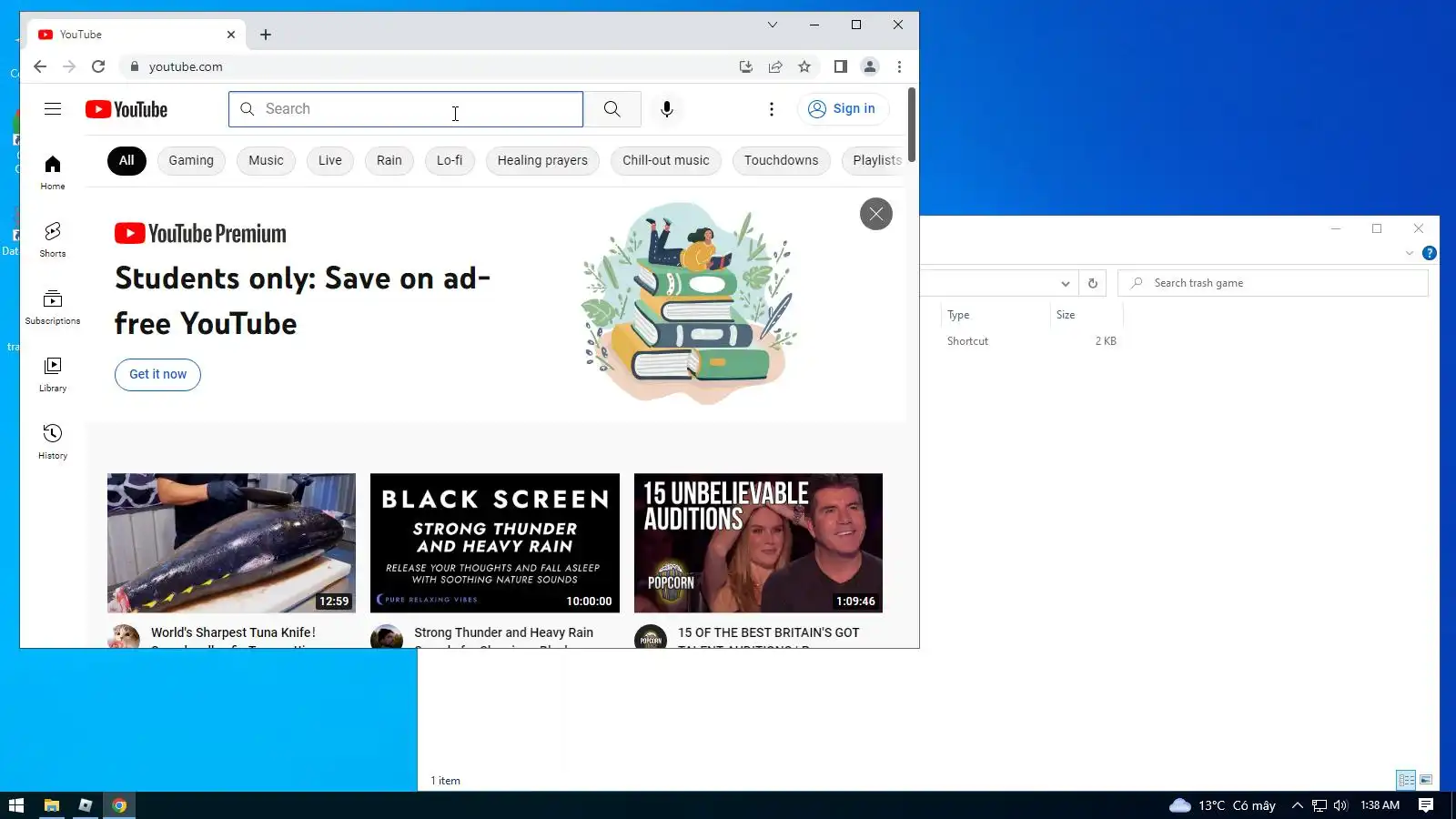Show hidden system tray icons

click(x=1298, y=805)
